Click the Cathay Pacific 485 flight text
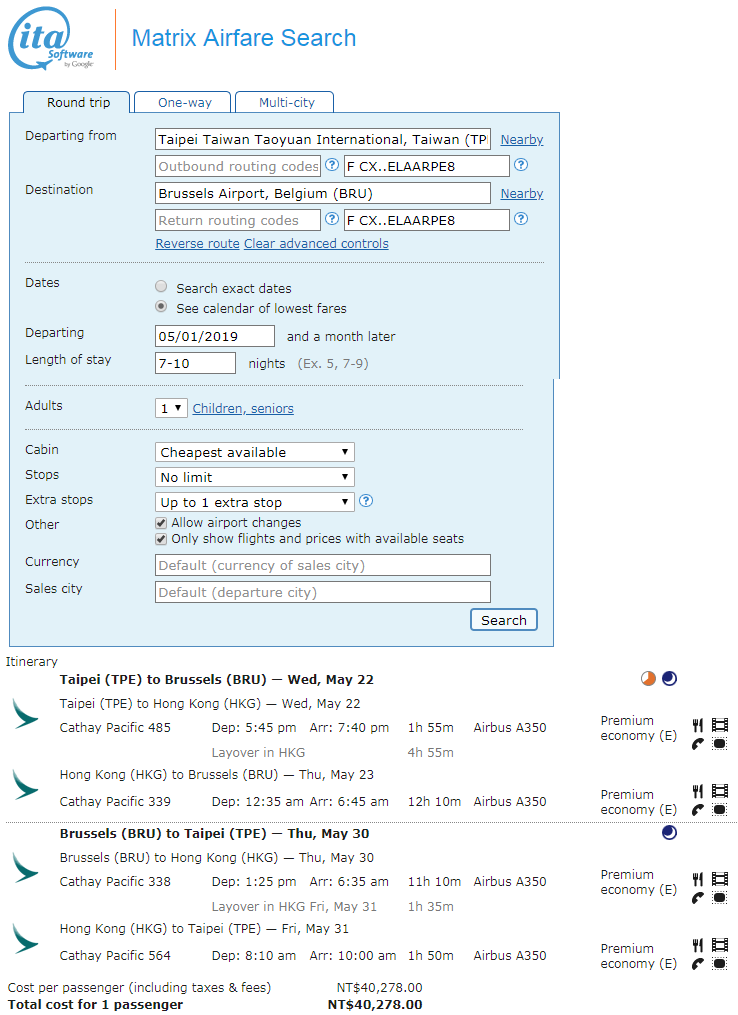This screenshot has width=738, height=1015. (115, 728)
